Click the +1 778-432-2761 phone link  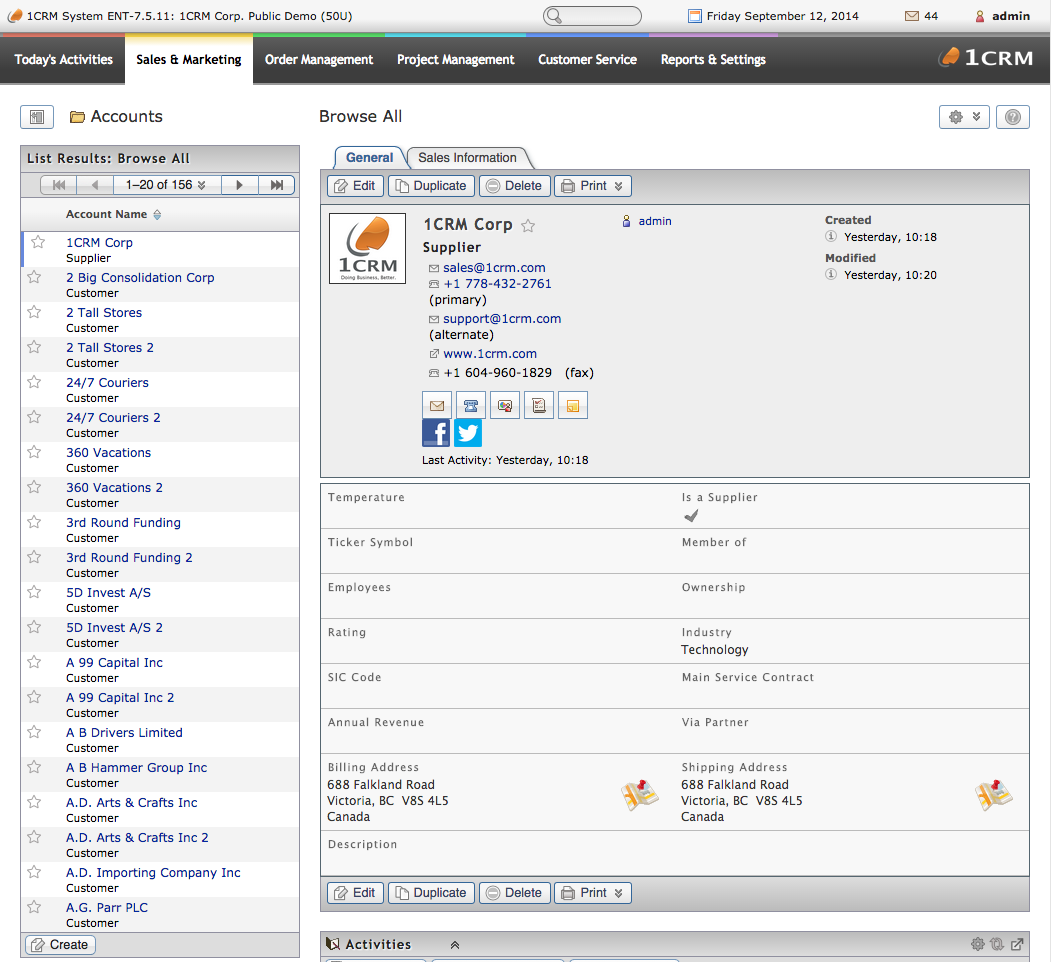[x=497, y=284]
